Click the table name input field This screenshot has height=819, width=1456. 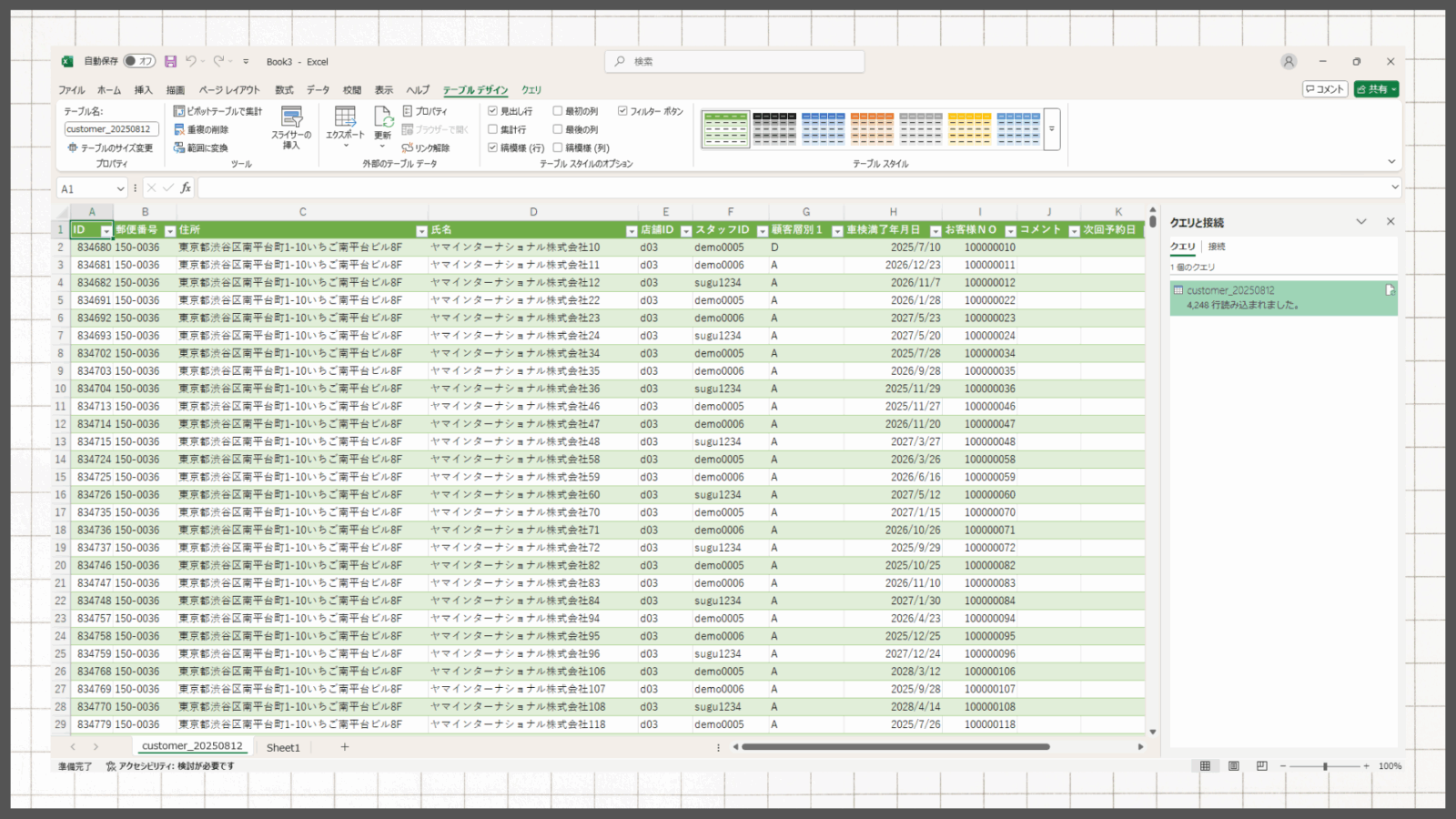(x=111, y=129)
